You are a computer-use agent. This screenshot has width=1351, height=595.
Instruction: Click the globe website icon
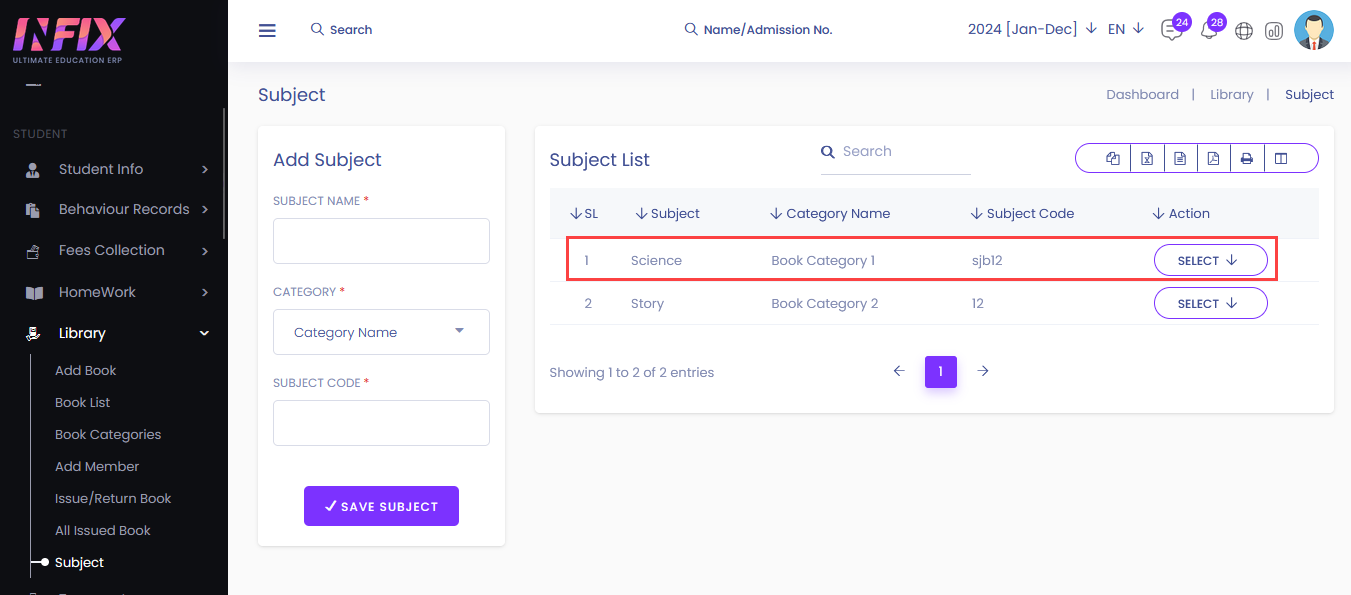[x=1244, y=31]
